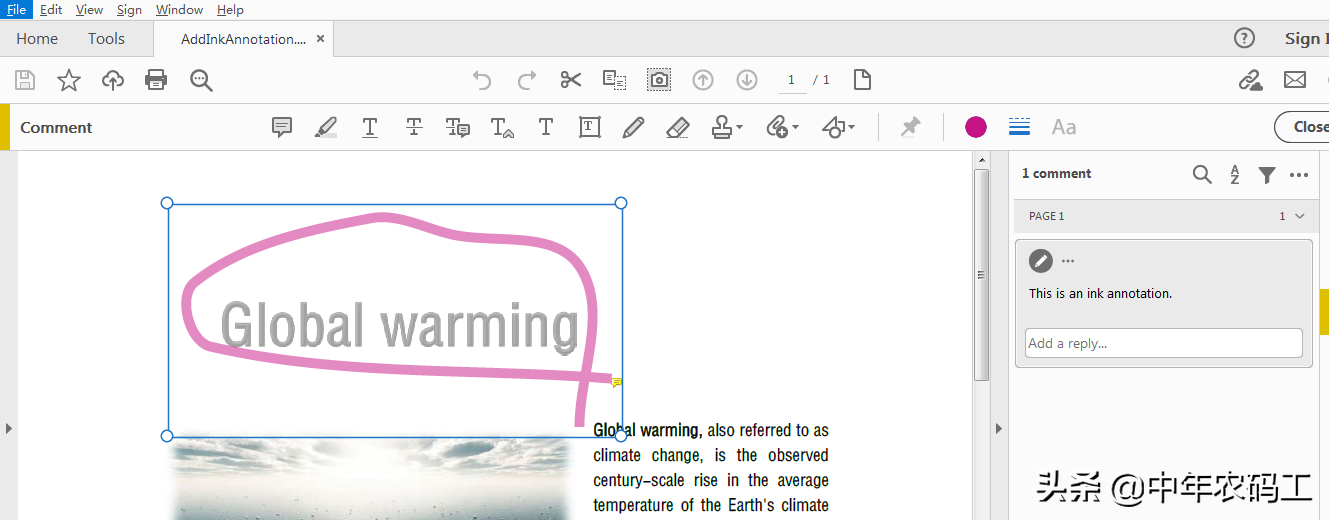Close the Comment toolbar
The width and height of the screenshot is (1329, 520).
click(1303, 127)
